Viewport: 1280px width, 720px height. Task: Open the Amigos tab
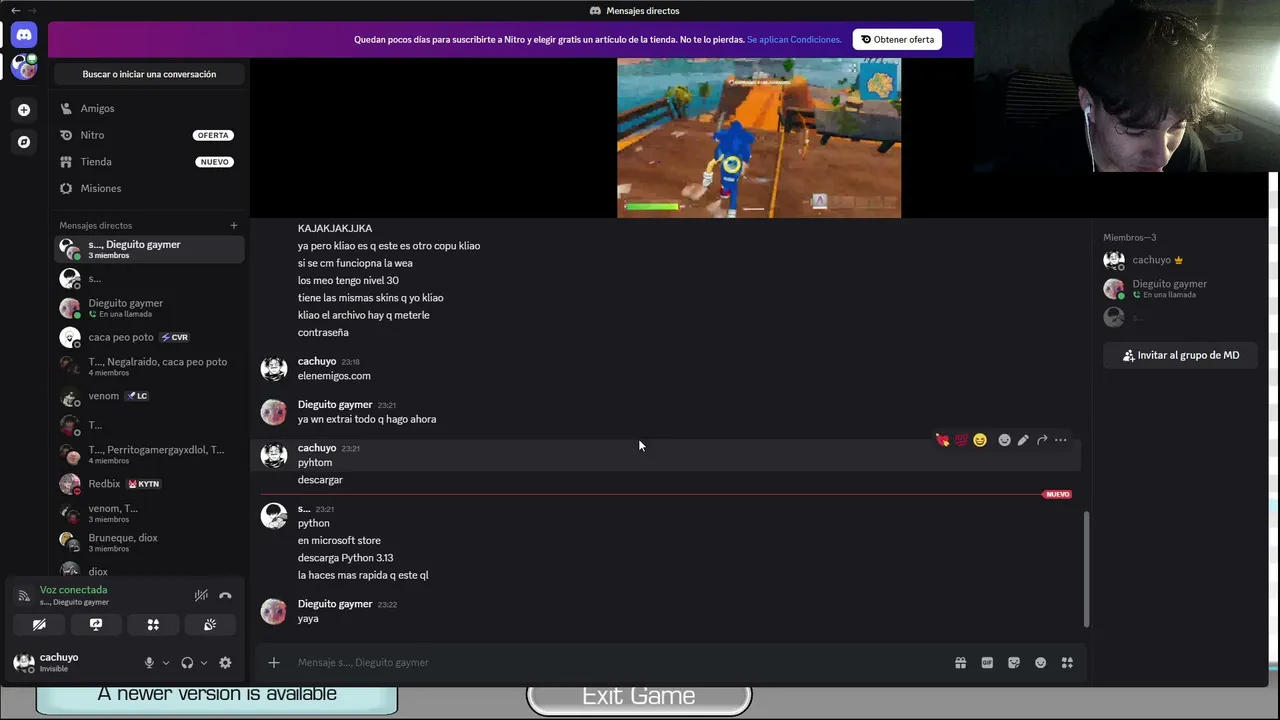point(149,108)
